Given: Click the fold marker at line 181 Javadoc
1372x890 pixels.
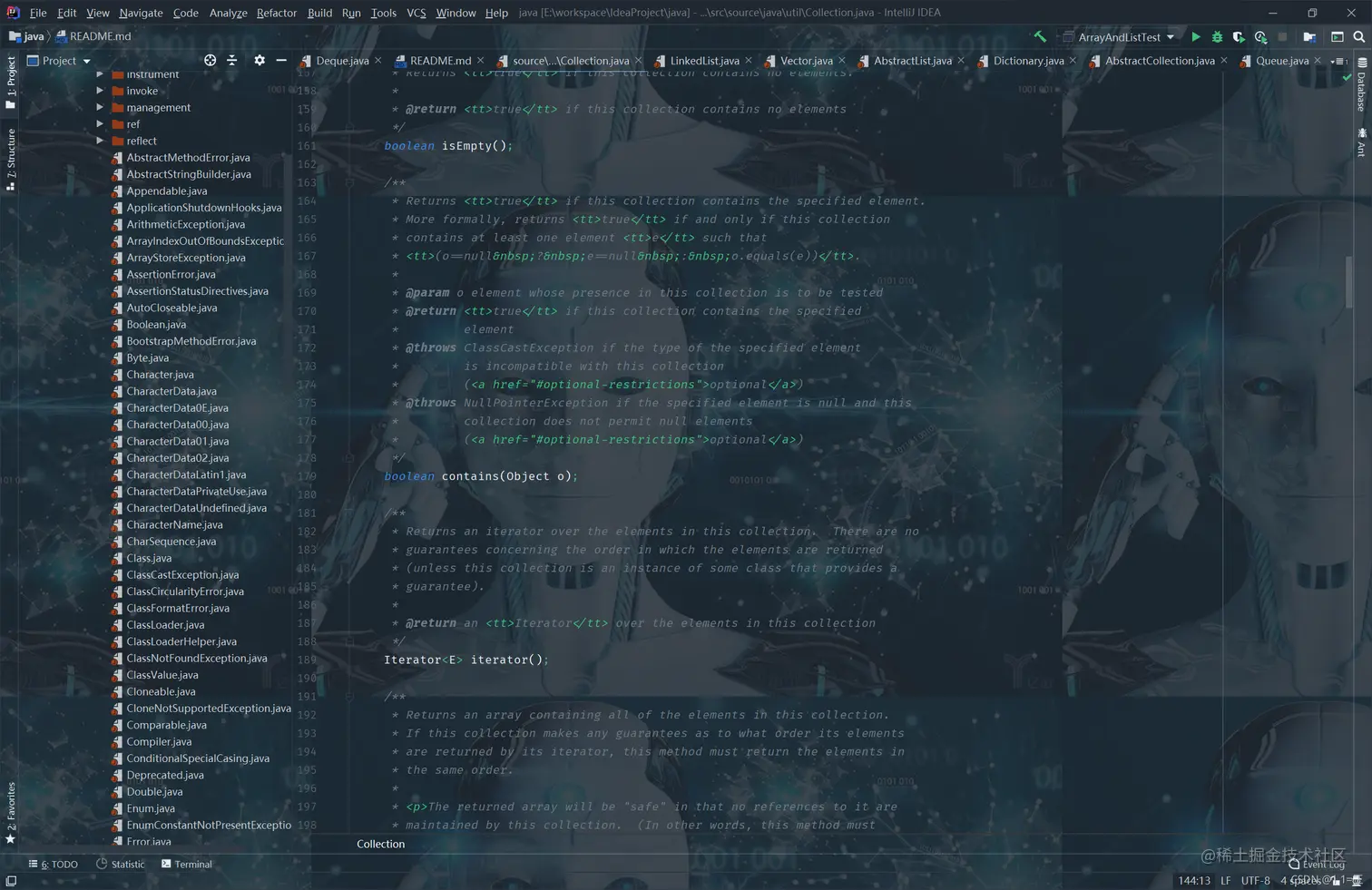Looking at the screenshot, I should (348, 513).
